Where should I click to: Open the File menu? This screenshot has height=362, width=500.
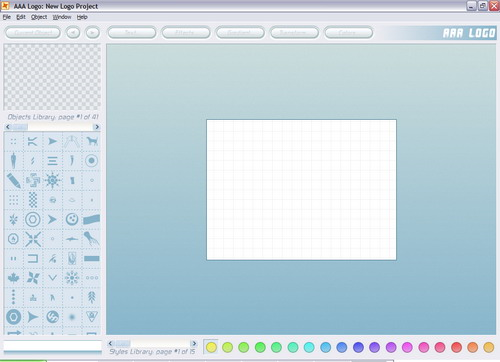click(7, 17)
